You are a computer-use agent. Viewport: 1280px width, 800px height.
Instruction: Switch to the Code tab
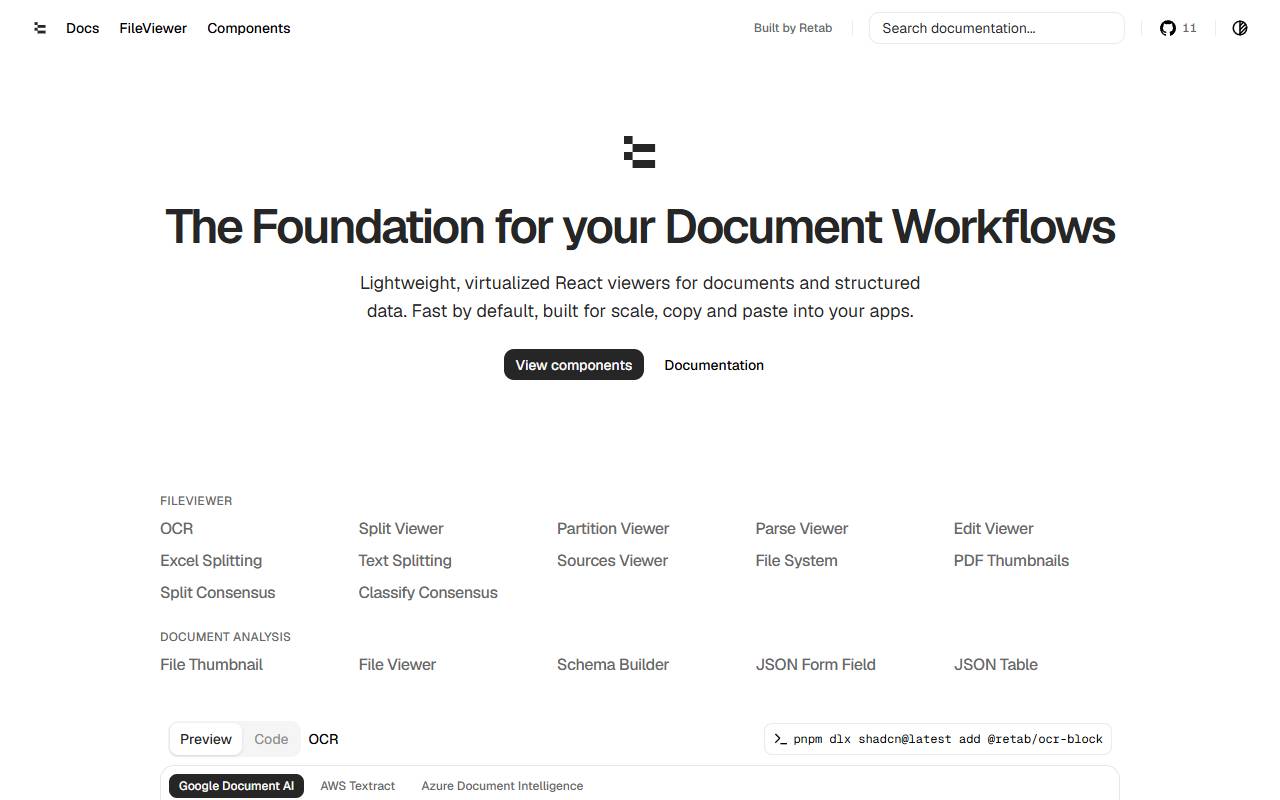pos(271,739)
